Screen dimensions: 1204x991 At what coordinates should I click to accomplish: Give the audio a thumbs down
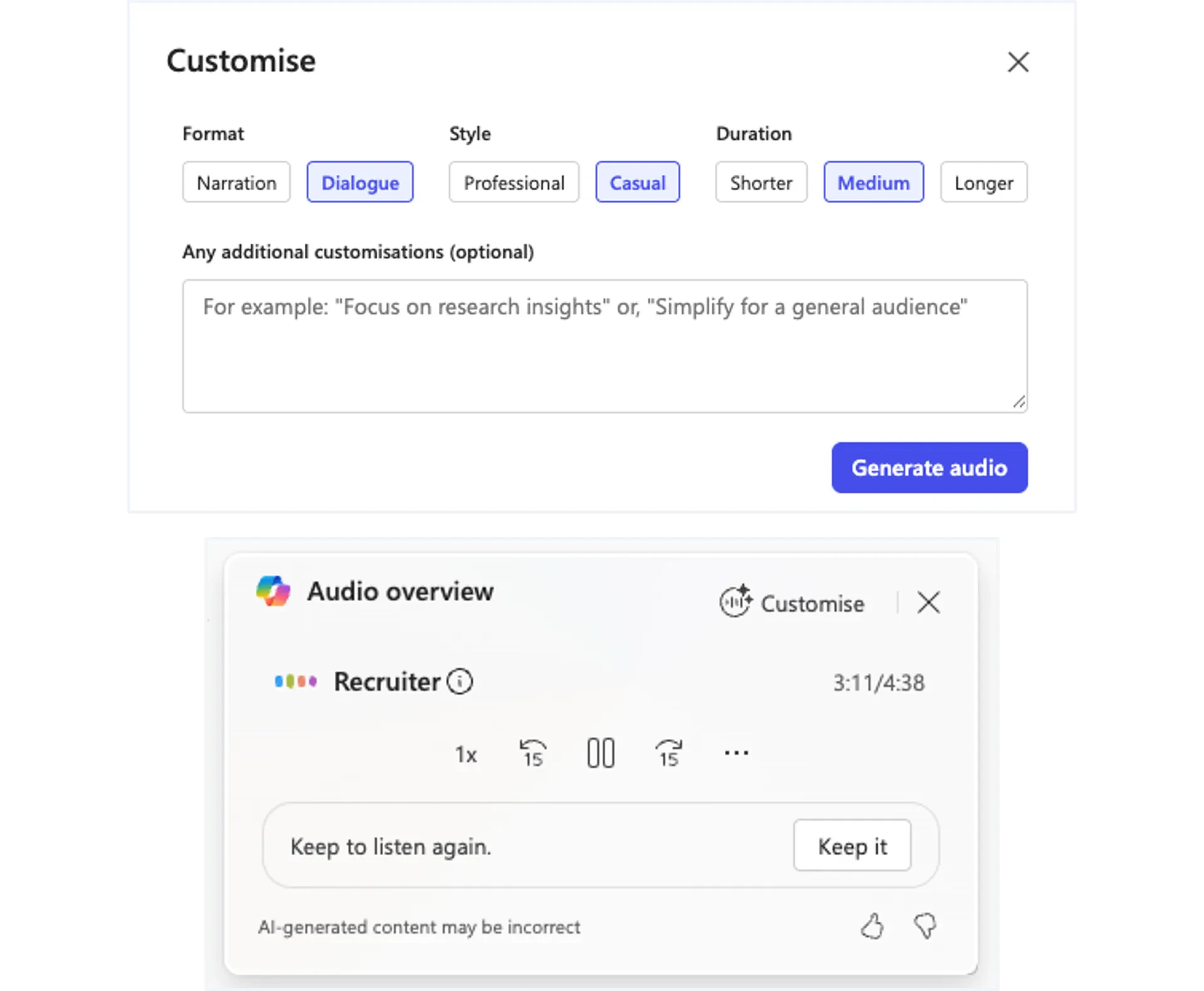(925, 927)
